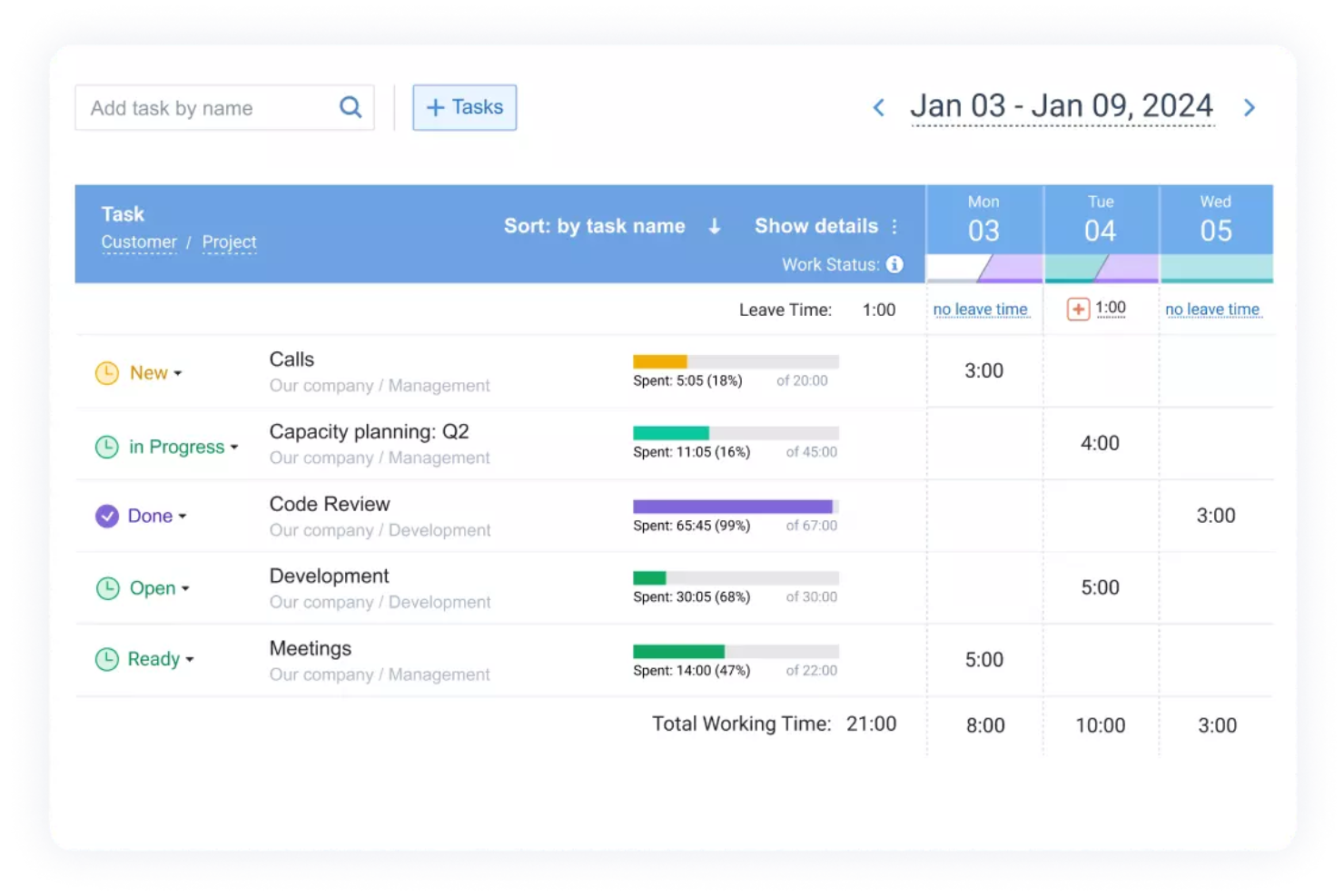This screenshot has height=896, width=1344.
Task: Click the search magnifier icon
Action: point(350,107)
